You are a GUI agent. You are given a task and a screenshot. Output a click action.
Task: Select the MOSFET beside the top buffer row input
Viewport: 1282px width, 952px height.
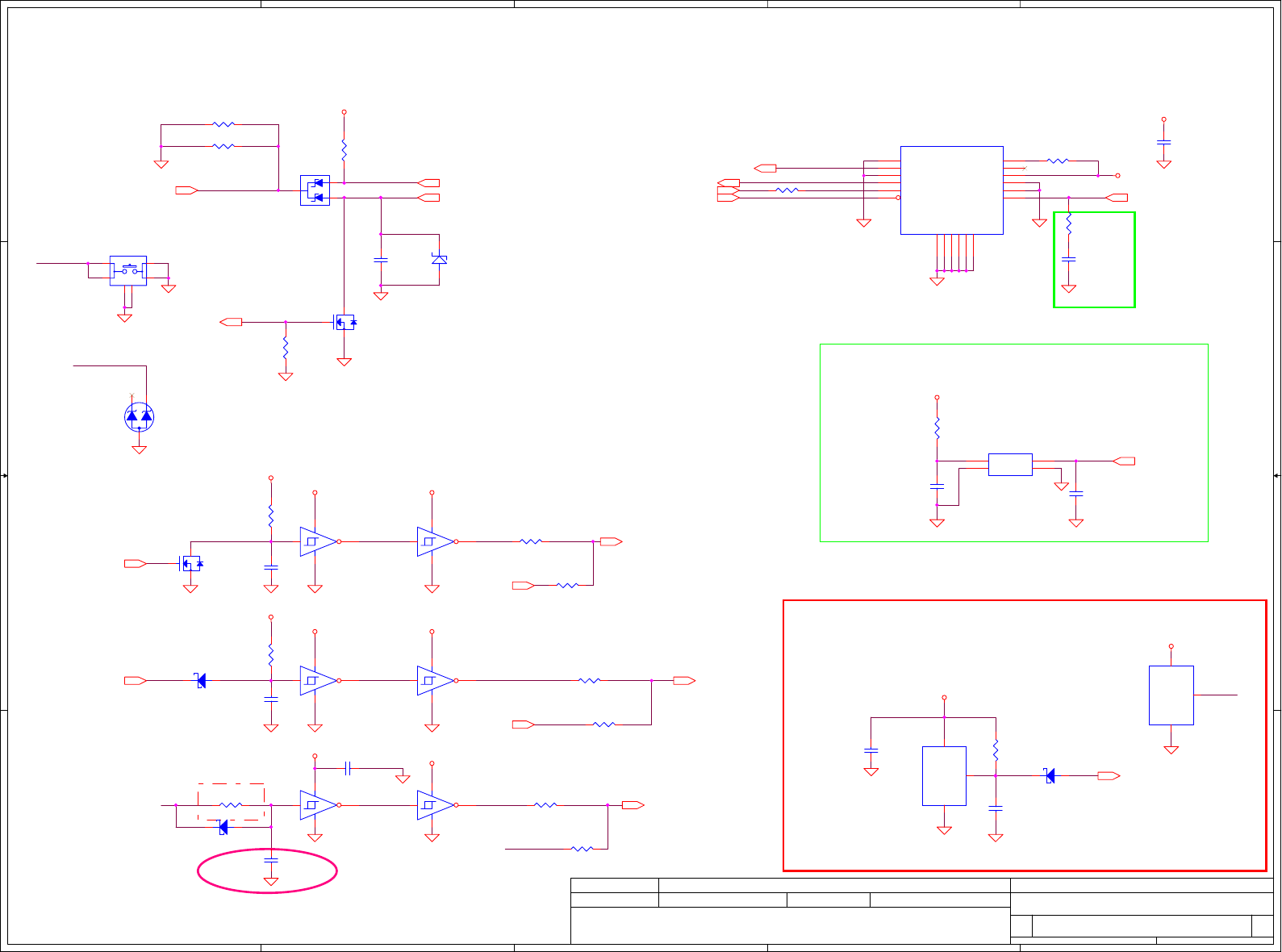pos(190,563)
